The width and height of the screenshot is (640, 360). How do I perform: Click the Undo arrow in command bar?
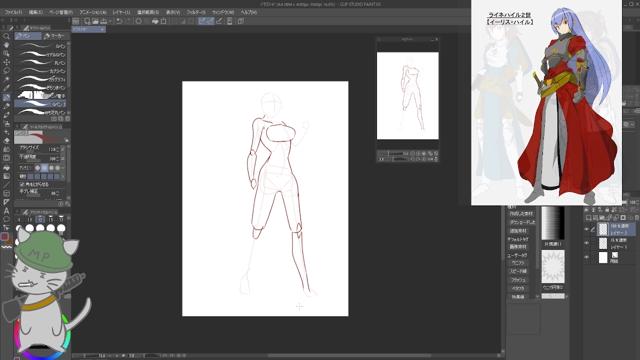(x=119, y=21)
